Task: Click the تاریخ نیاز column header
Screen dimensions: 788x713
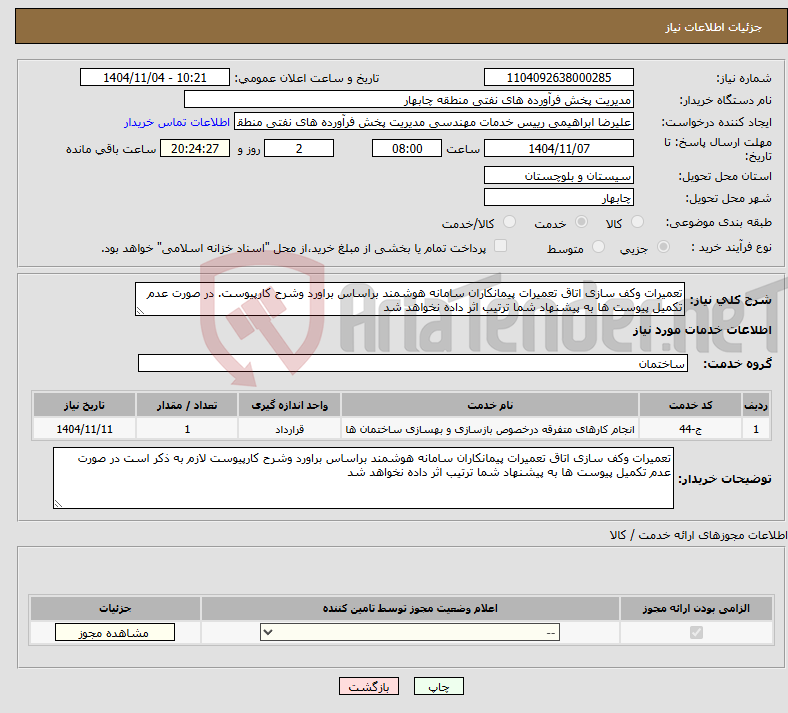Action: 84,405
